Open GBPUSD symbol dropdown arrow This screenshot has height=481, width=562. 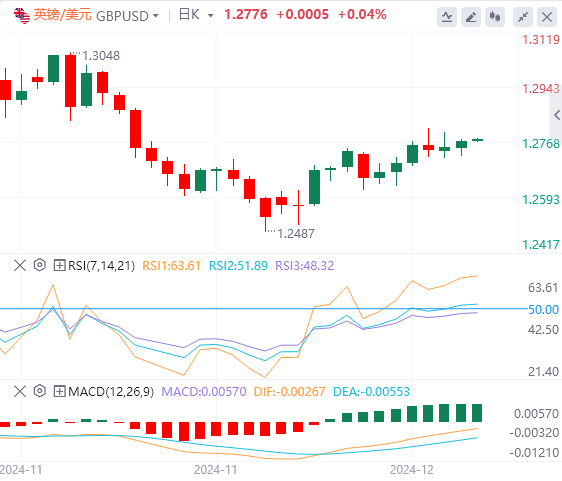coord(156,16)
